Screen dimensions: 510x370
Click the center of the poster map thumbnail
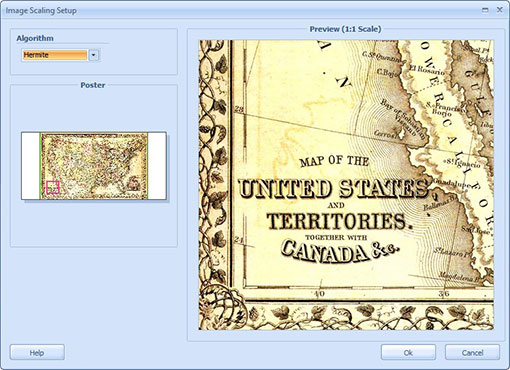click(94, 166)
